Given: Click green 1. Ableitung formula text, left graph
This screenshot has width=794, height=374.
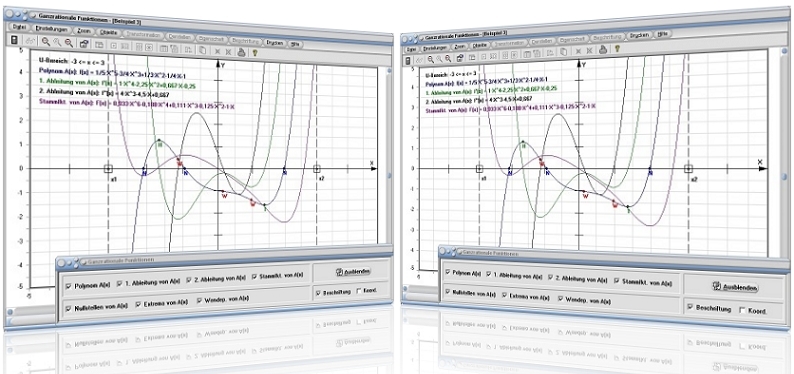Looking at the screenshot, I should [x=117, y=84].
